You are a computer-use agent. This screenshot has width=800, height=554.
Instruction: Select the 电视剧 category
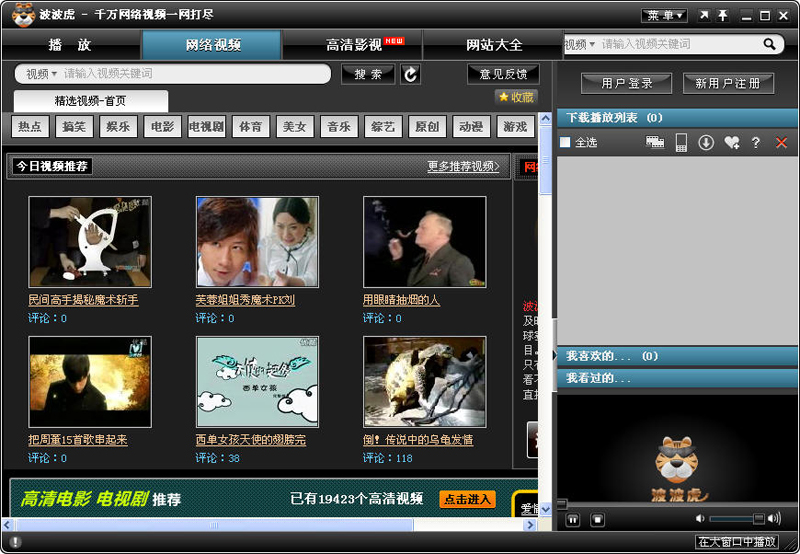(207, 127)
